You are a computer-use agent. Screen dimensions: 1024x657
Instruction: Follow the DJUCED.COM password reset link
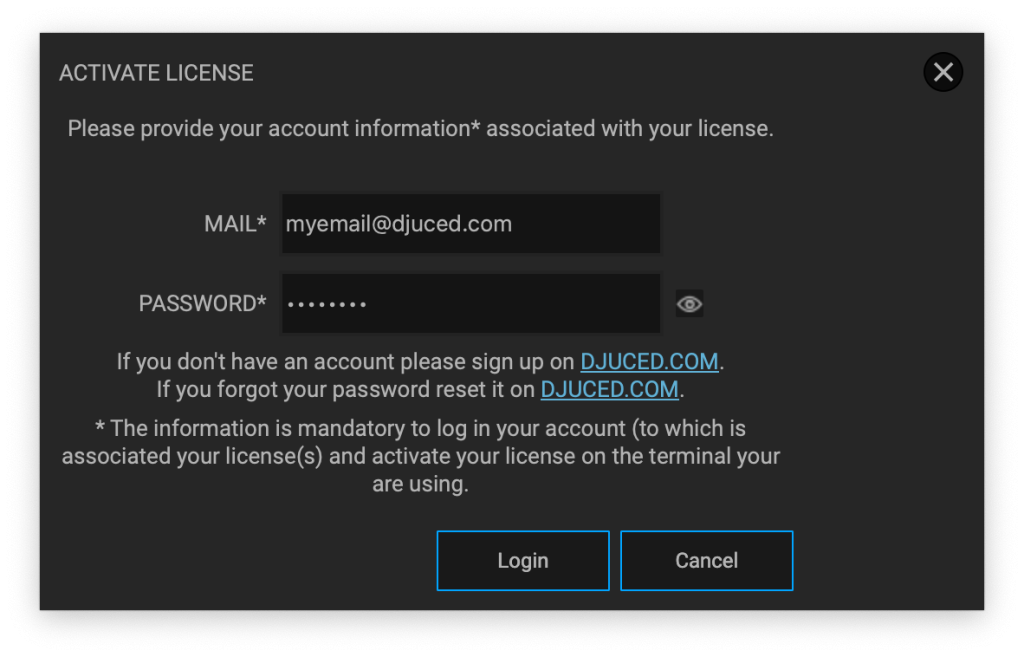pyautogui.click(x=609, y=389)
